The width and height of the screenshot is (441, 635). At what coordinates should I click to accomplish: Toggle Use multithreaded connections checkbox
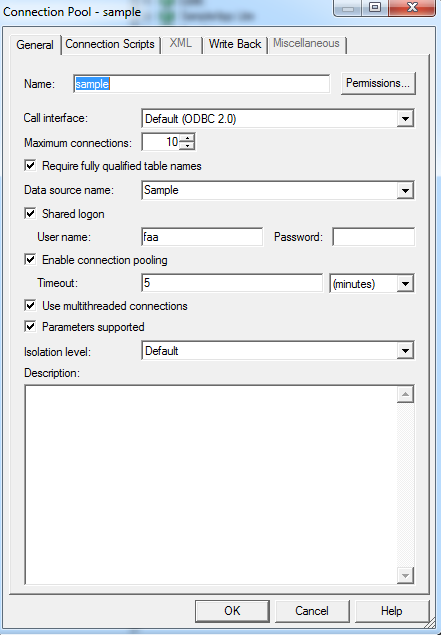coord(30,305)
